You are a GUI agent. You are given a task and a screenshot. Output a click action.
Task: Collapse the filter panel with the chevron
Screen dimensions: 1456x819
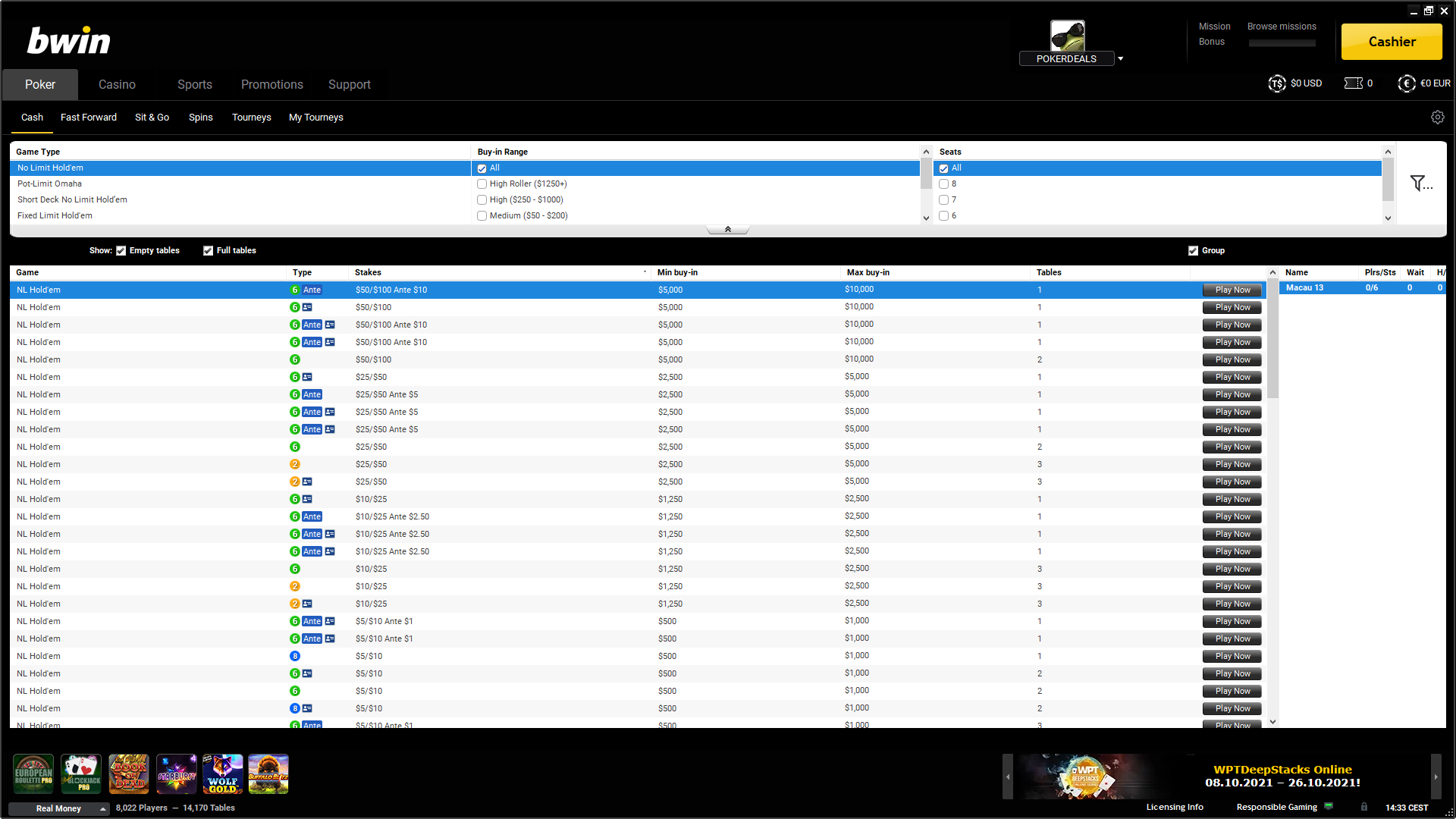[727, 229]
